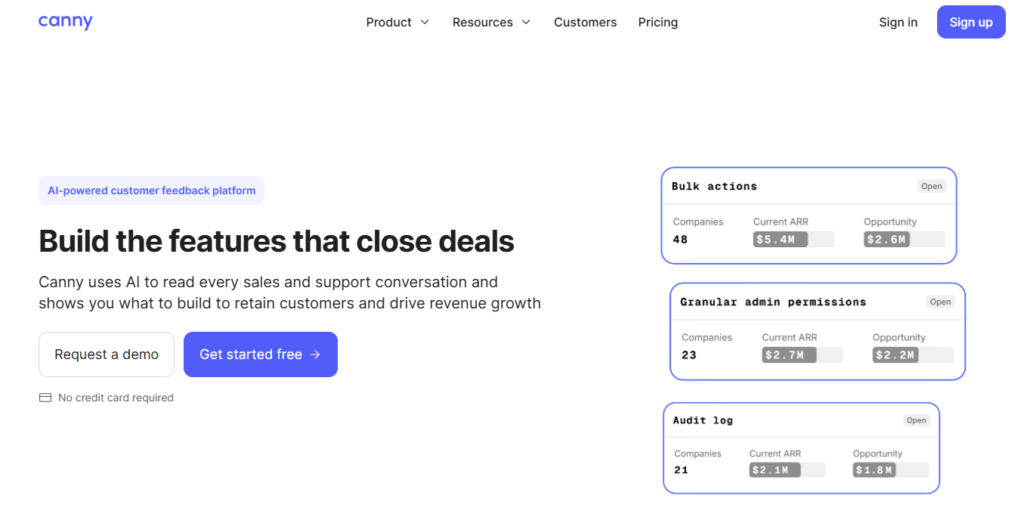Select the Bulk actions card title
1024x517 pixels.
[714, 186]
